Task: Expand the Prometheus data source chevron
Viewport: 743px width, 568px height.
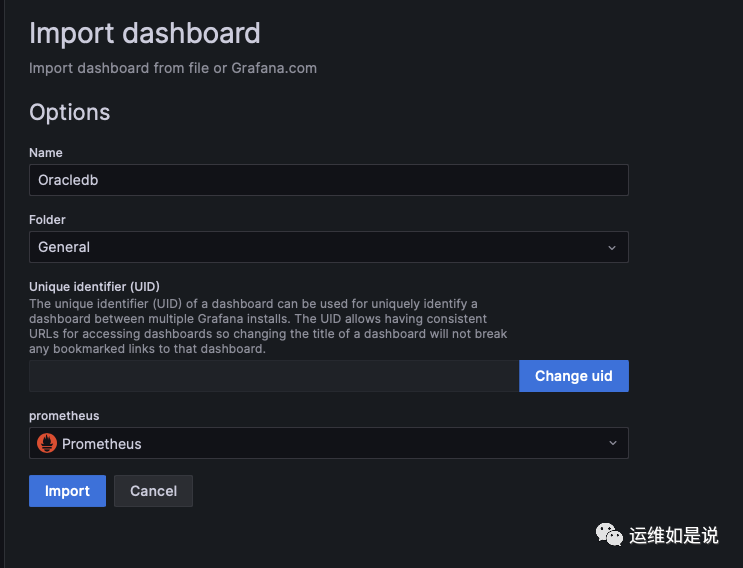Action: (x=612, y=443)
